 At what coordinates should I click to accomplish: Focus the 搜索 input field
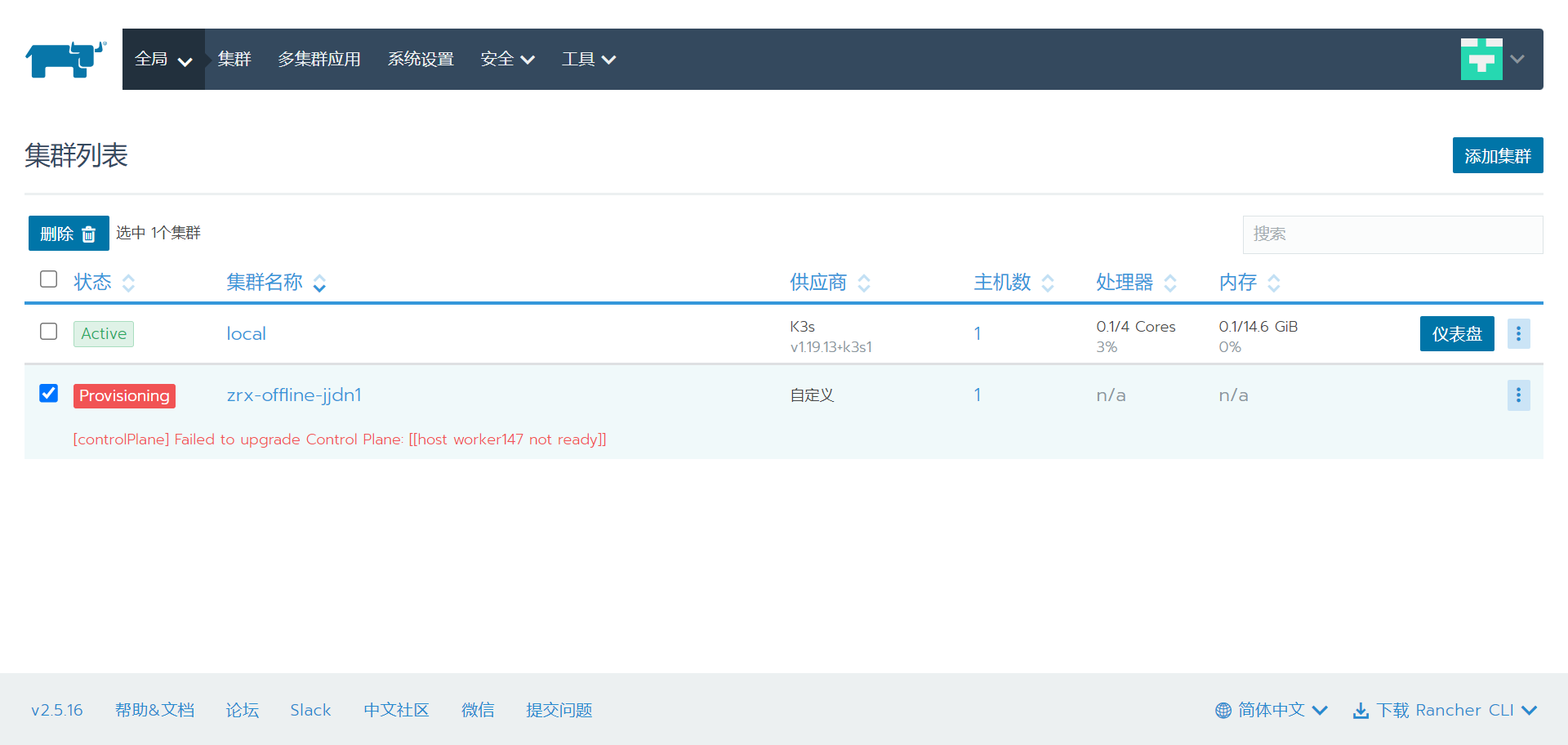tap(1392, 234)
